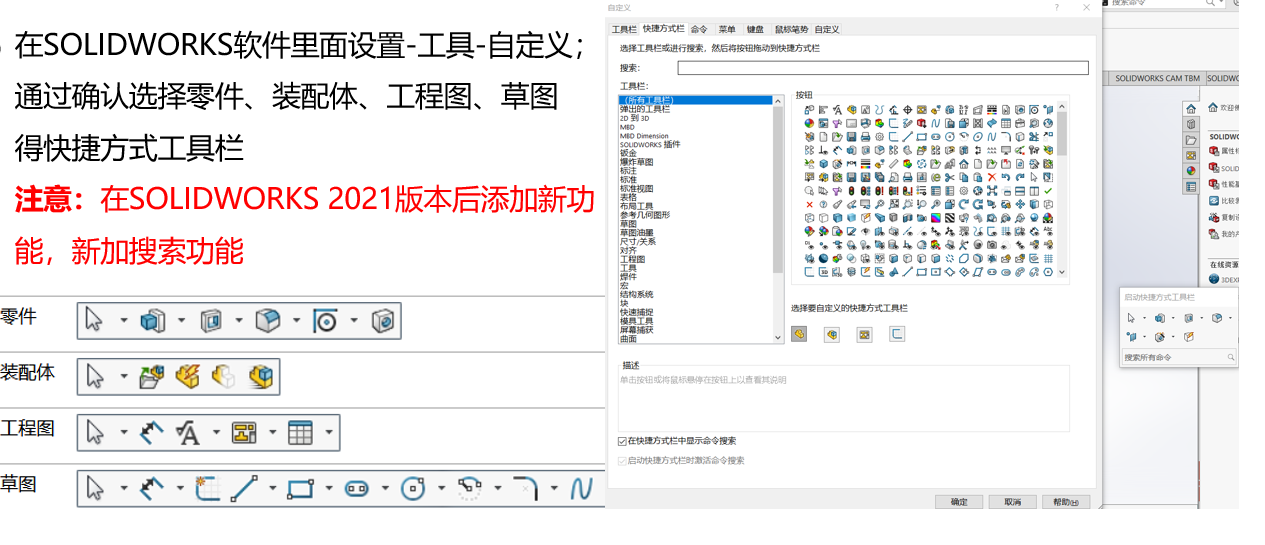Viewport: 1265px width, 545px height.
Task: Click smart dimension icon in 工程图 toolbar
Action: tap(151, 432)
